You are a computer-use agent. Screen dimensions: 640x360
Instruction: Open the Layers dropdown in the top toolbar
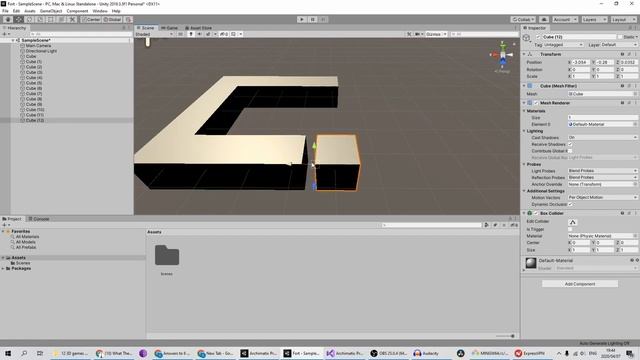click(x=594, y=20)
